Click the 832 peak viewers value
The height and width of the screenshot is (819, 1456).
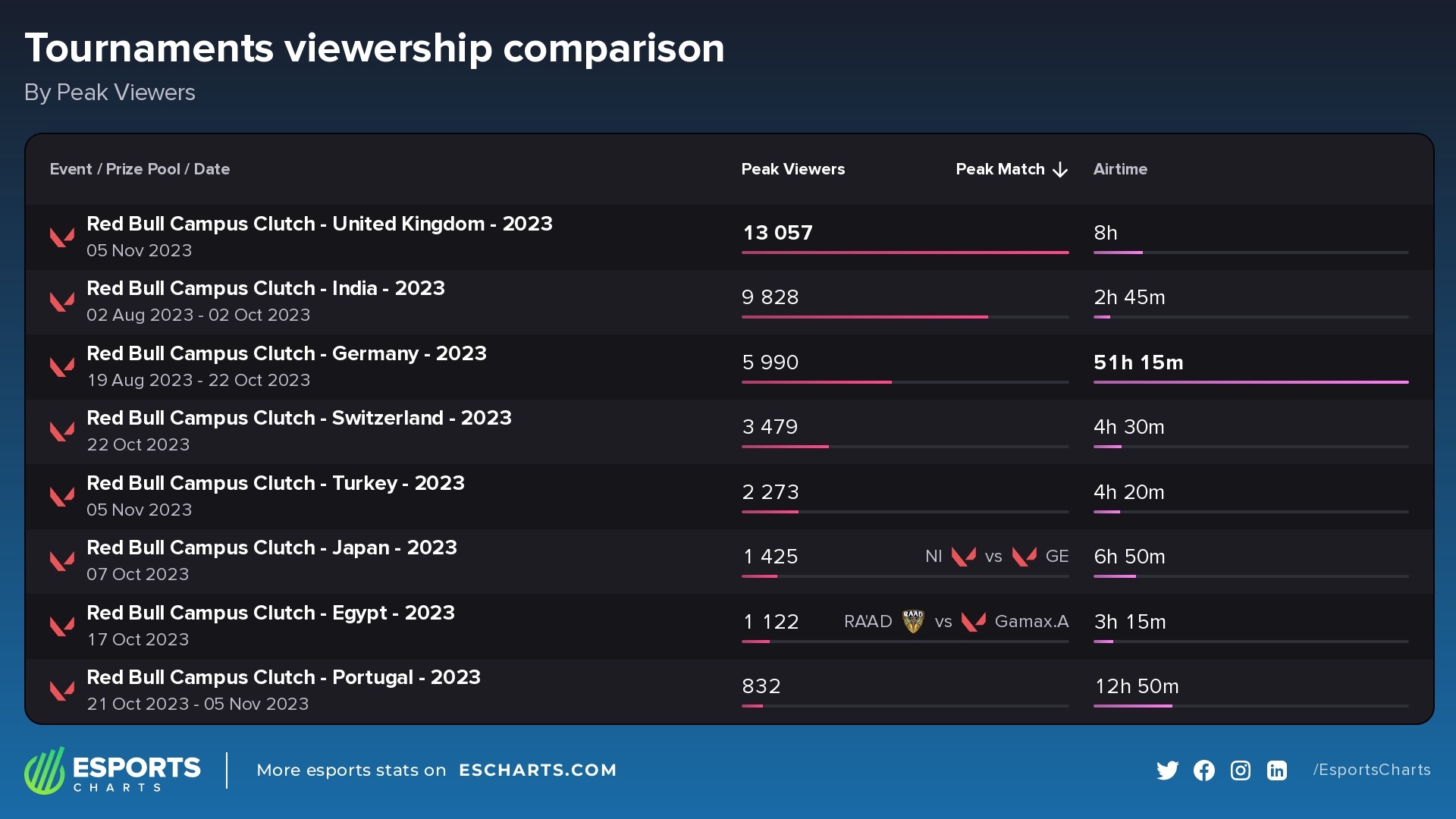(x=761, y=686)
